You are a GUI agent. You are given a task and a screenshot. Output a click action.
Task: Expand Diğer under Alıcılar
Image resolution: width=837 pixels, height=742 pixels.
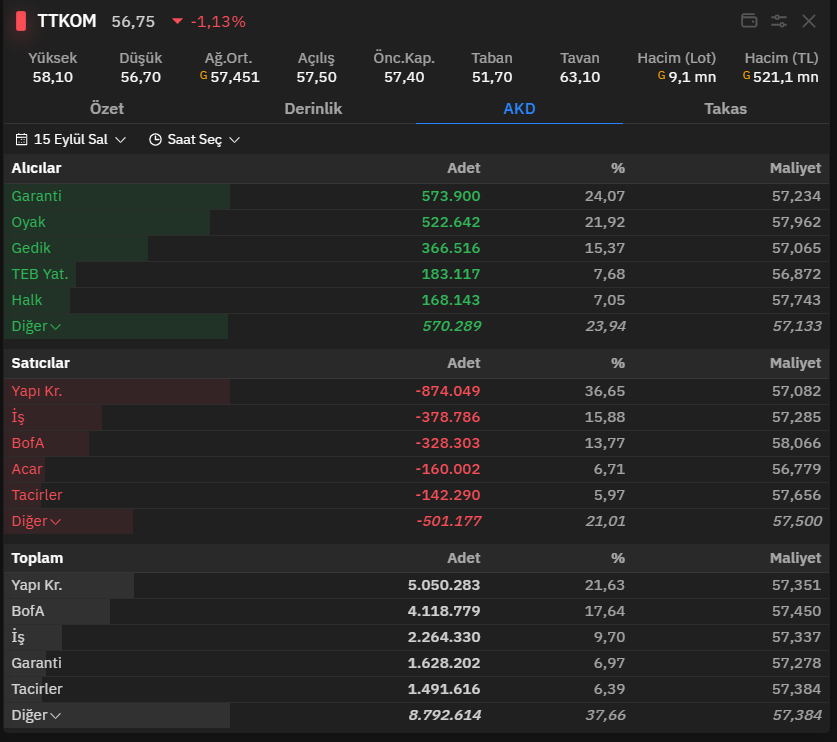(x=36, y=326)
